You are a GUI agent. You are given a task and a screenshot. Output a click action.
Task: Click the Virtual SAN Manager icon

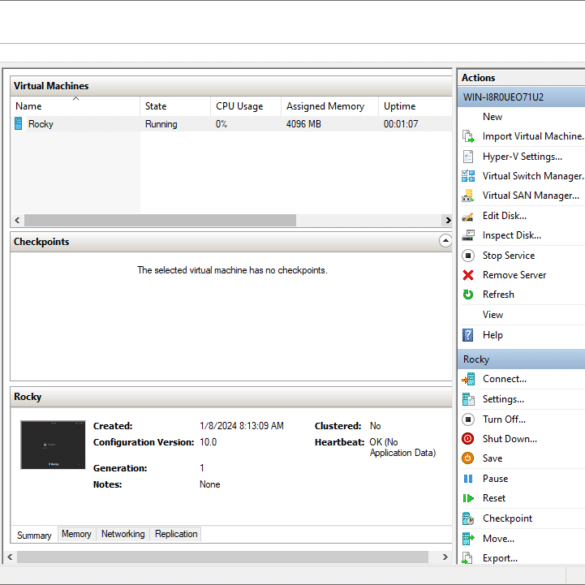tap(468, 195)
